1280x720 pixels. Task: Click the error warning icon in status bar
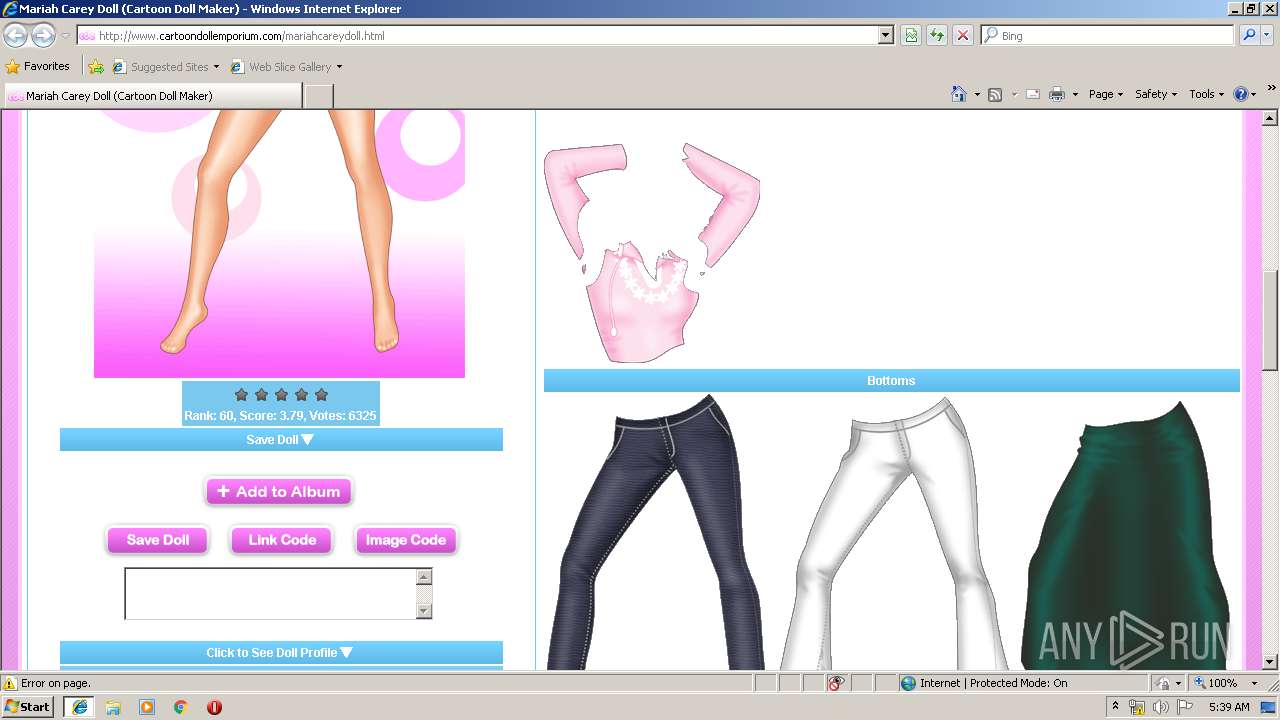10,683
